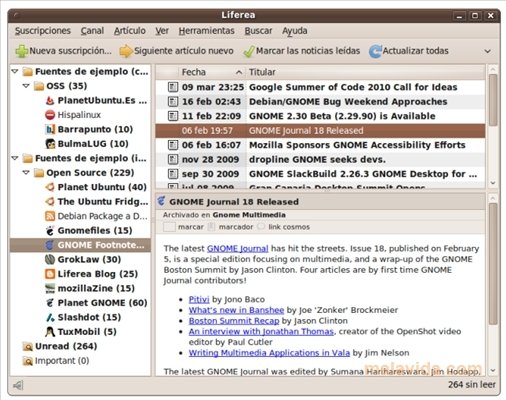Select the Liferea Blog feed icon
The image size is (506, 400).
pyautogui.click(x=50, y=274)
